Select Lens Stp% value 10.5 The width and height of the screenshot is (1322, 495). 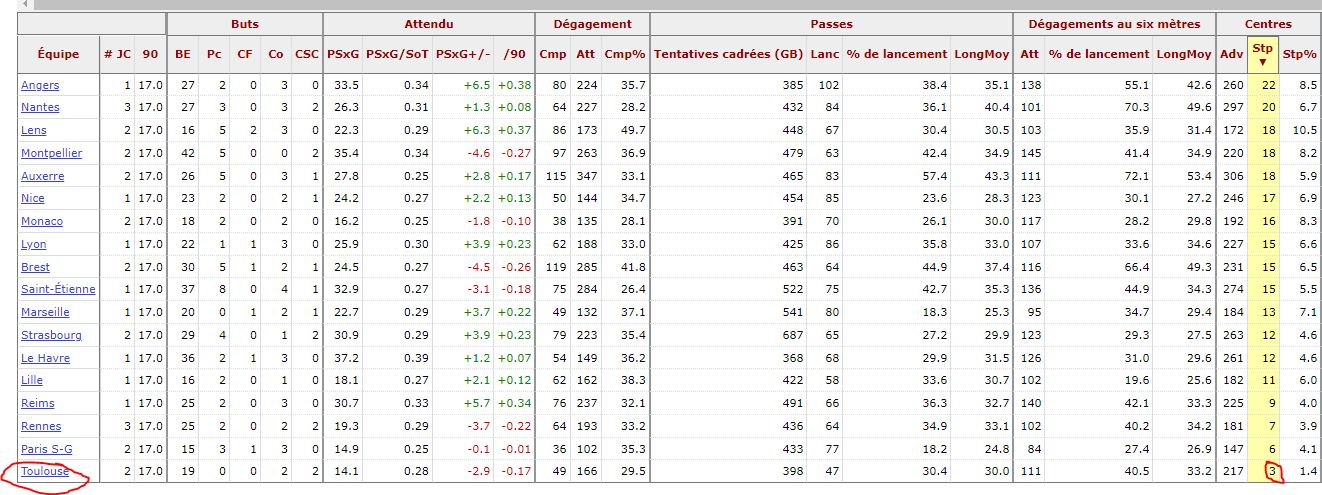1304,130
